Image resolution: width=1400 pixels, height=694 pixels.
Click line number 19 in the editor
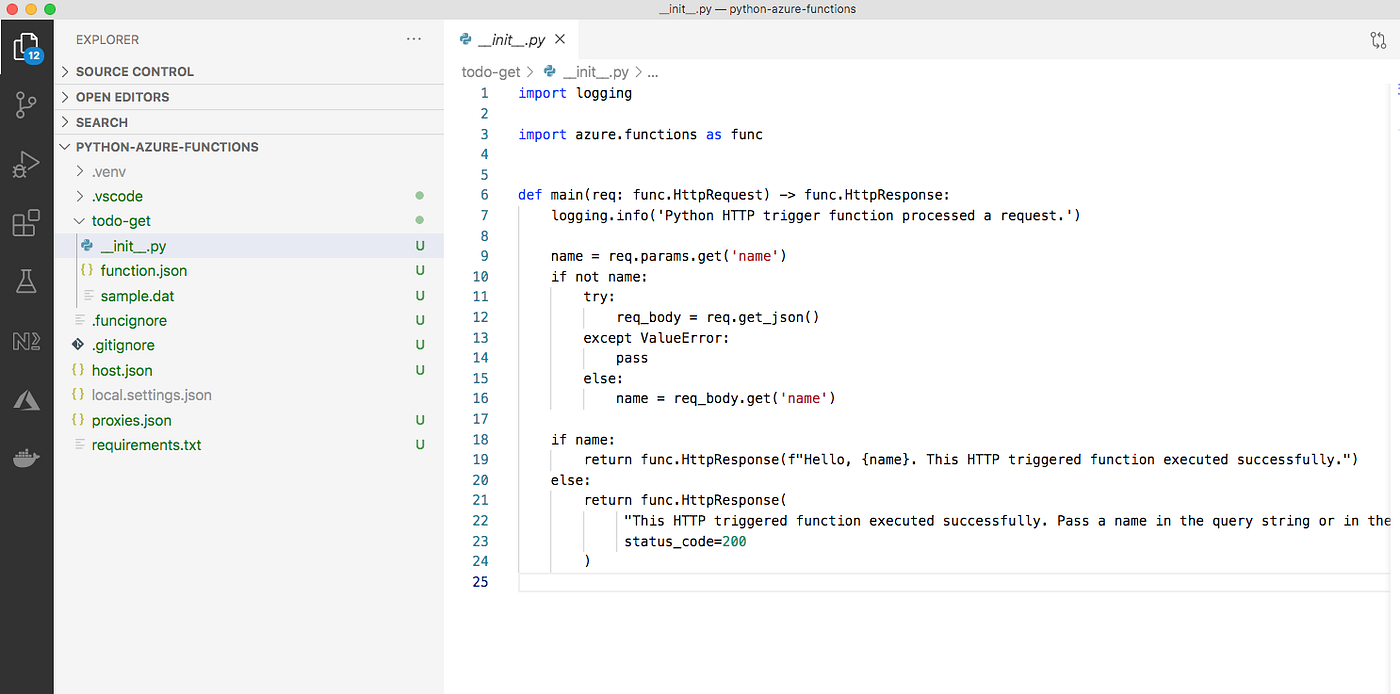pyautogui.click(x=480, y=459)
